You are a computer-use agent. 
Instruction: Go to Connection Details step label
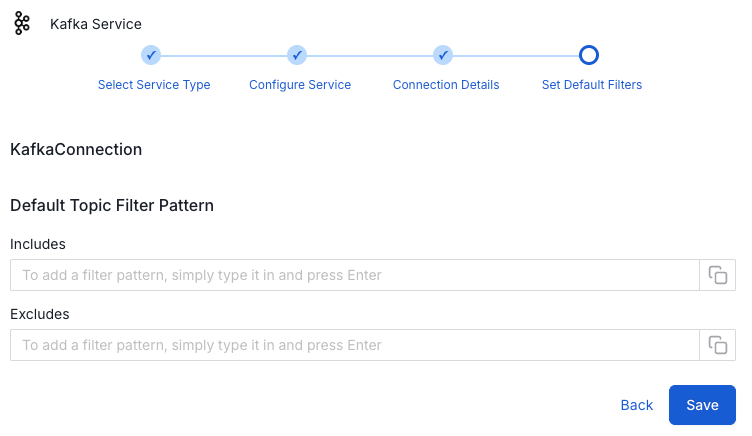pyautogui.click(x=446, y=85)
